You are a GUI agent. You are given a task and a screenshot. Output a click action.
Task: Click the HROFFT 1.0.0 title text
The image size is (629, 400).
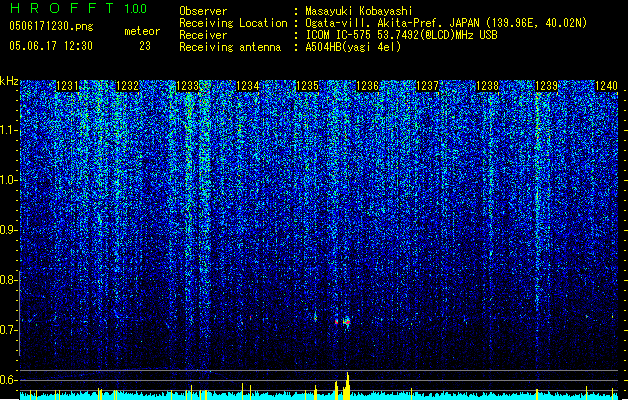79,8
